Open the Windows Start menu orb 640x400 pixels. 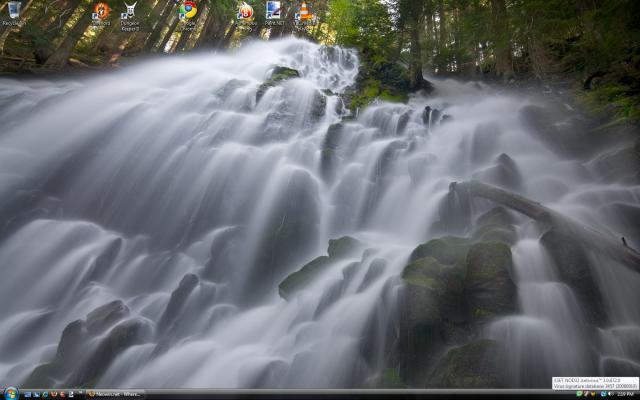point(11,394)
